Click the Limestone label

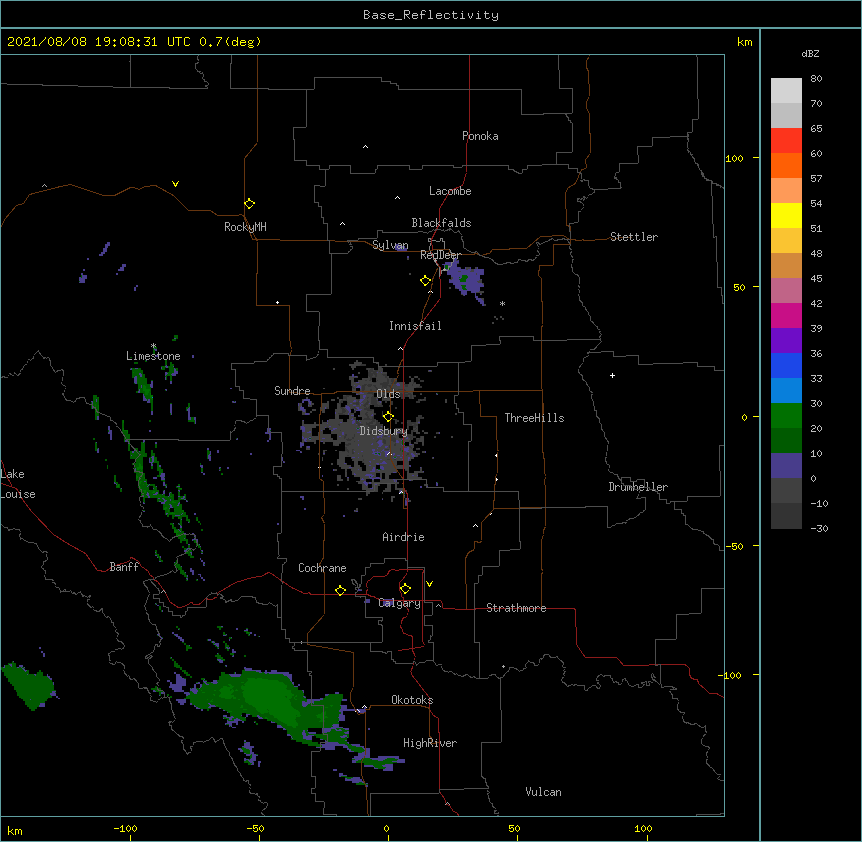point(153,356)
